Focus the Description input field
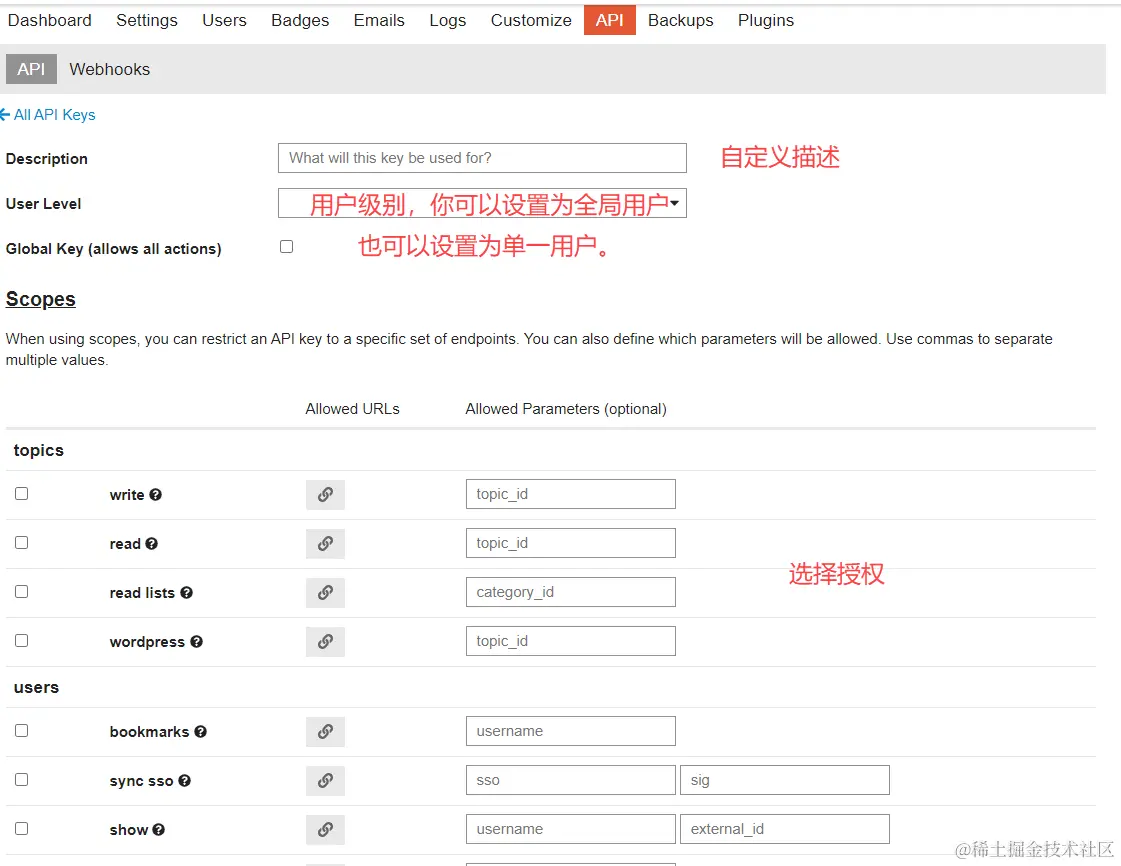1121x866 pixels. point(482,158)
